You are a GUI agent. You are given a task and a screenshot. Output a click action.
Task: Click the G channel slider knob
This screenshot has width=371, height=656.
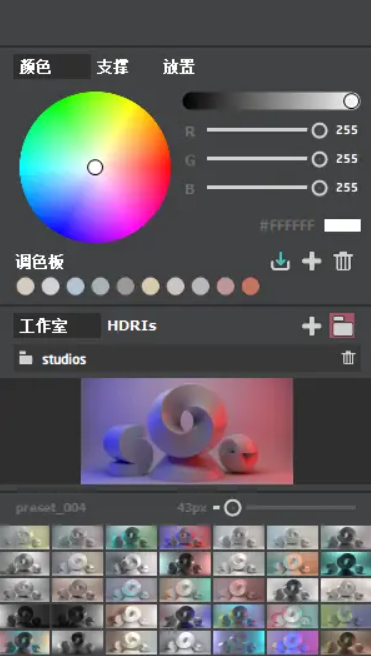pyautogui.click(x=320, y=159)
